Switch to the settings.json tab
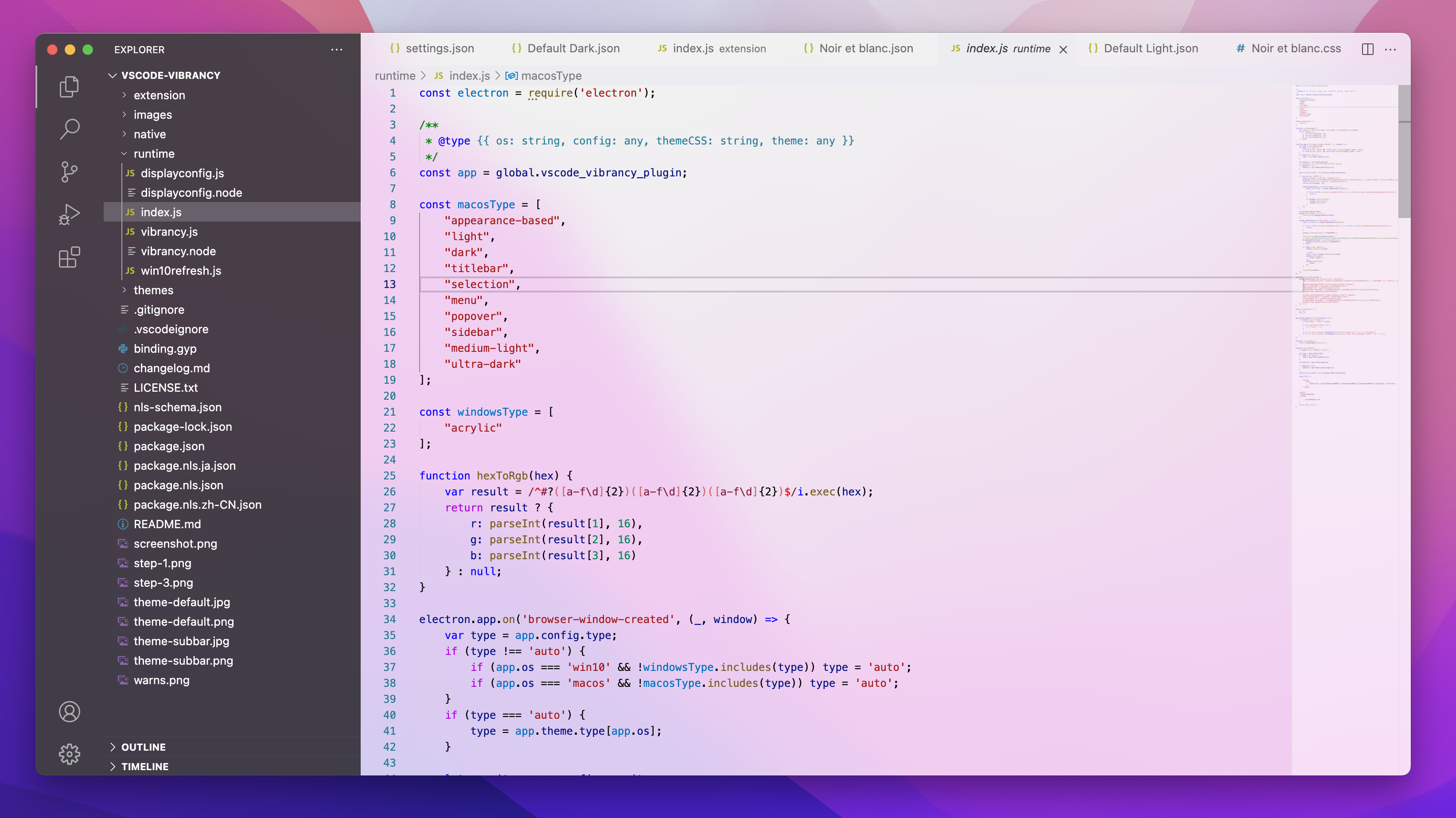The height and width of the screenshot is (818, 1456). 439,49
